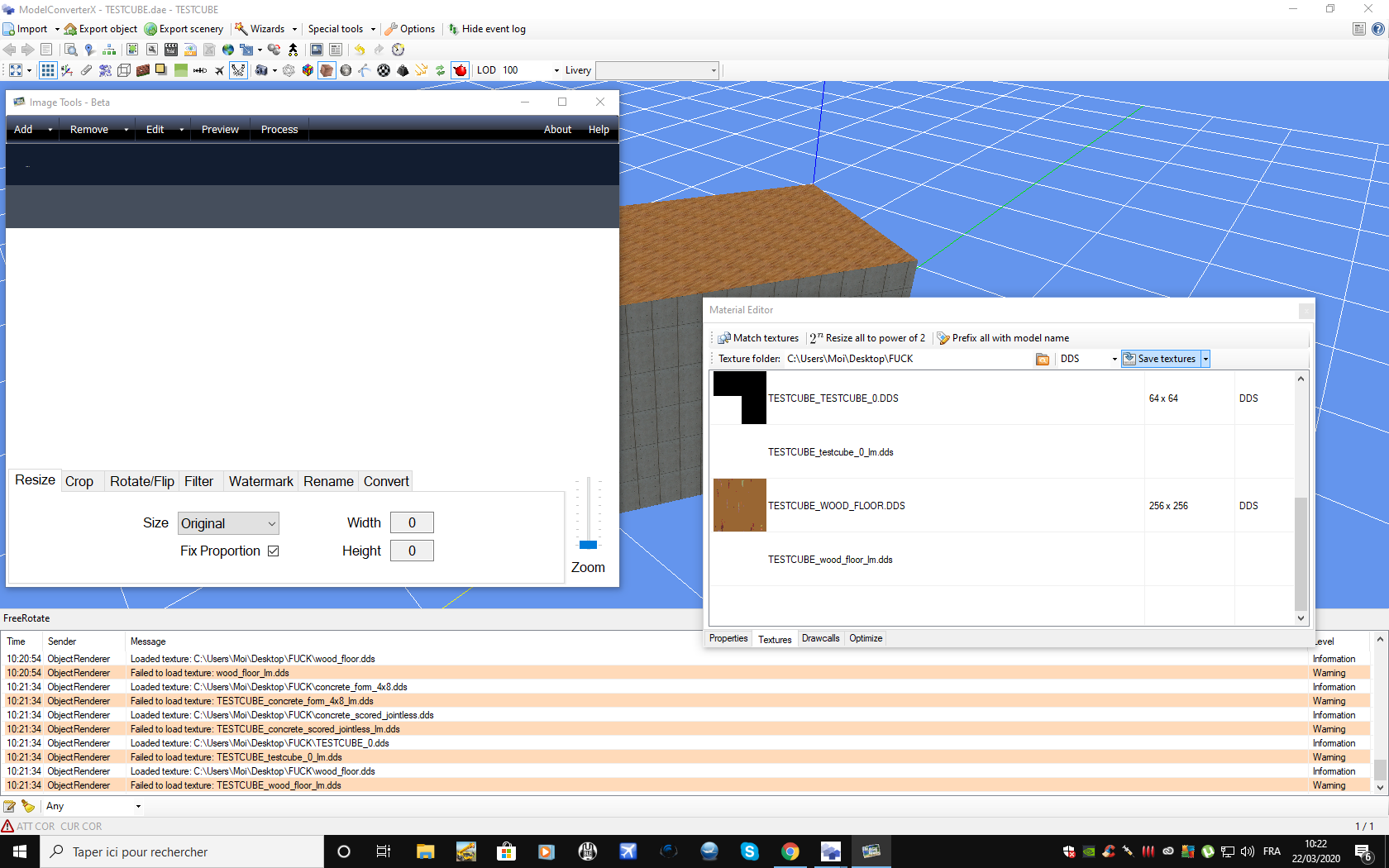Viewport: 1389px width, 868px height.
Task: Click the black bell-shaped weight icon
Action: 403,70
